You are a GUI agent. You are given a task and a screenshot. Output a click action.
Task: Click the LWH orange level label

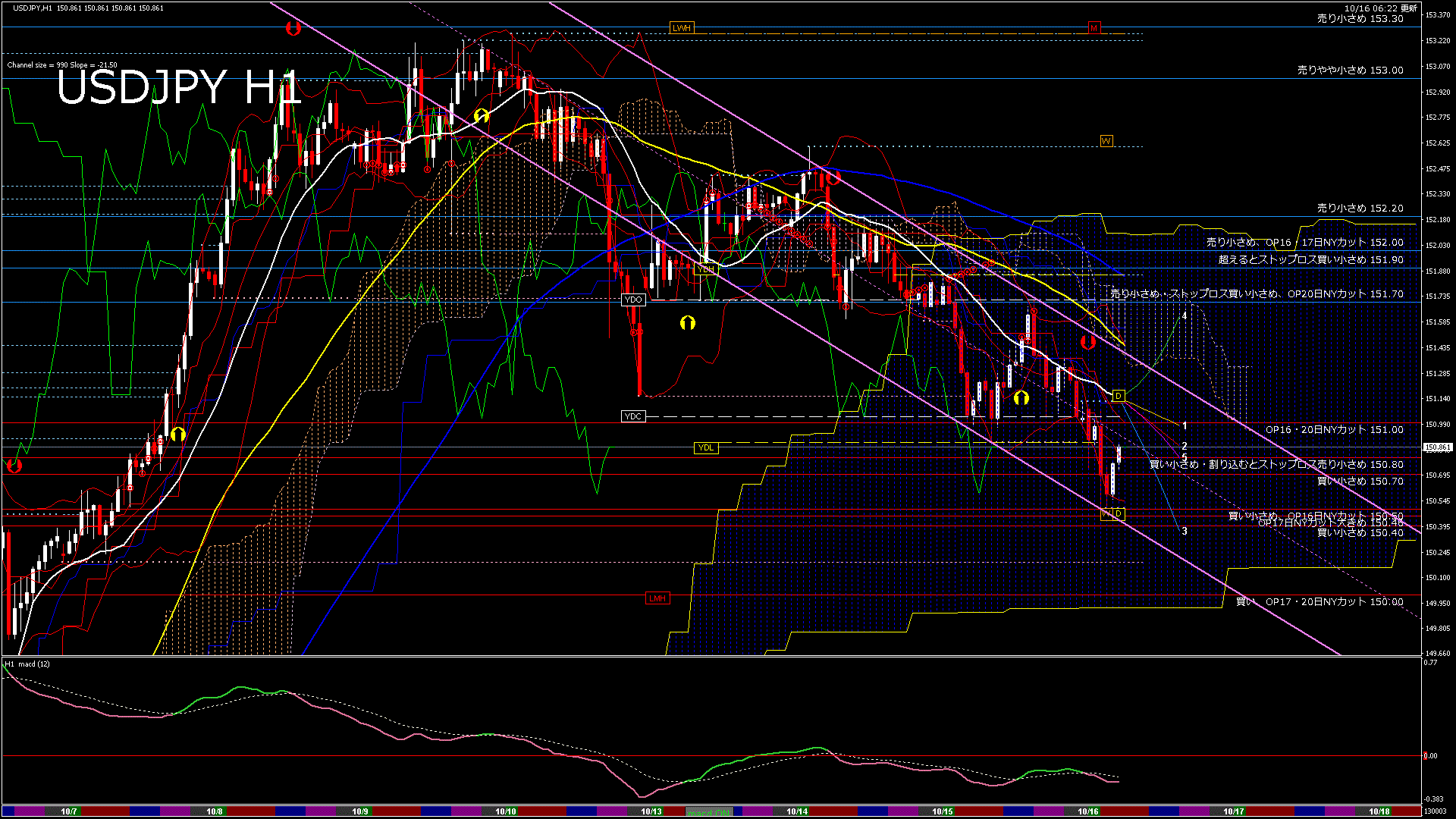point(681,28)
